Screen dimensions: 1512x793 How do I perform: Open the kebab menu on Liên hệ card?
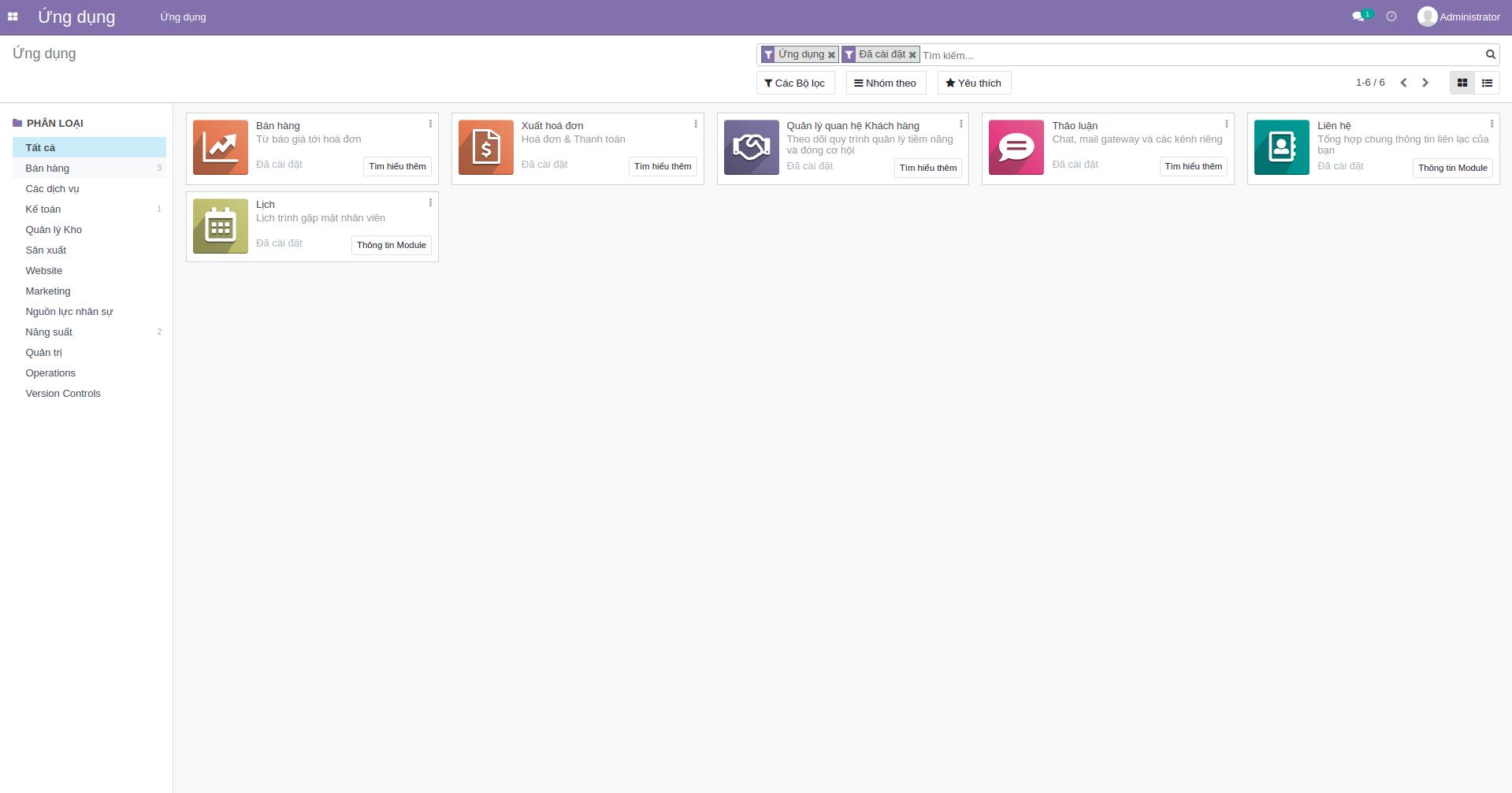pos(1492,124)
